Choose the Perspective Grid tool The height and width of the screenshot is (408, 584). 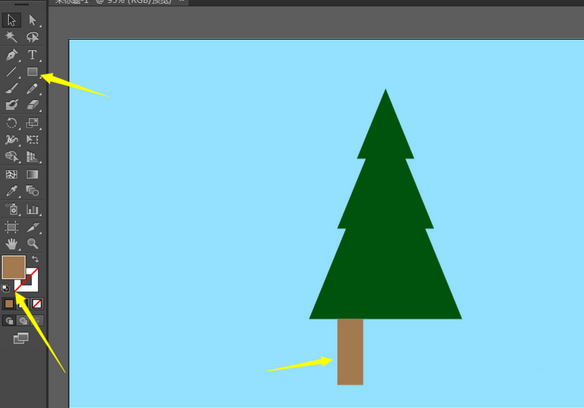(x=32, y=156)
